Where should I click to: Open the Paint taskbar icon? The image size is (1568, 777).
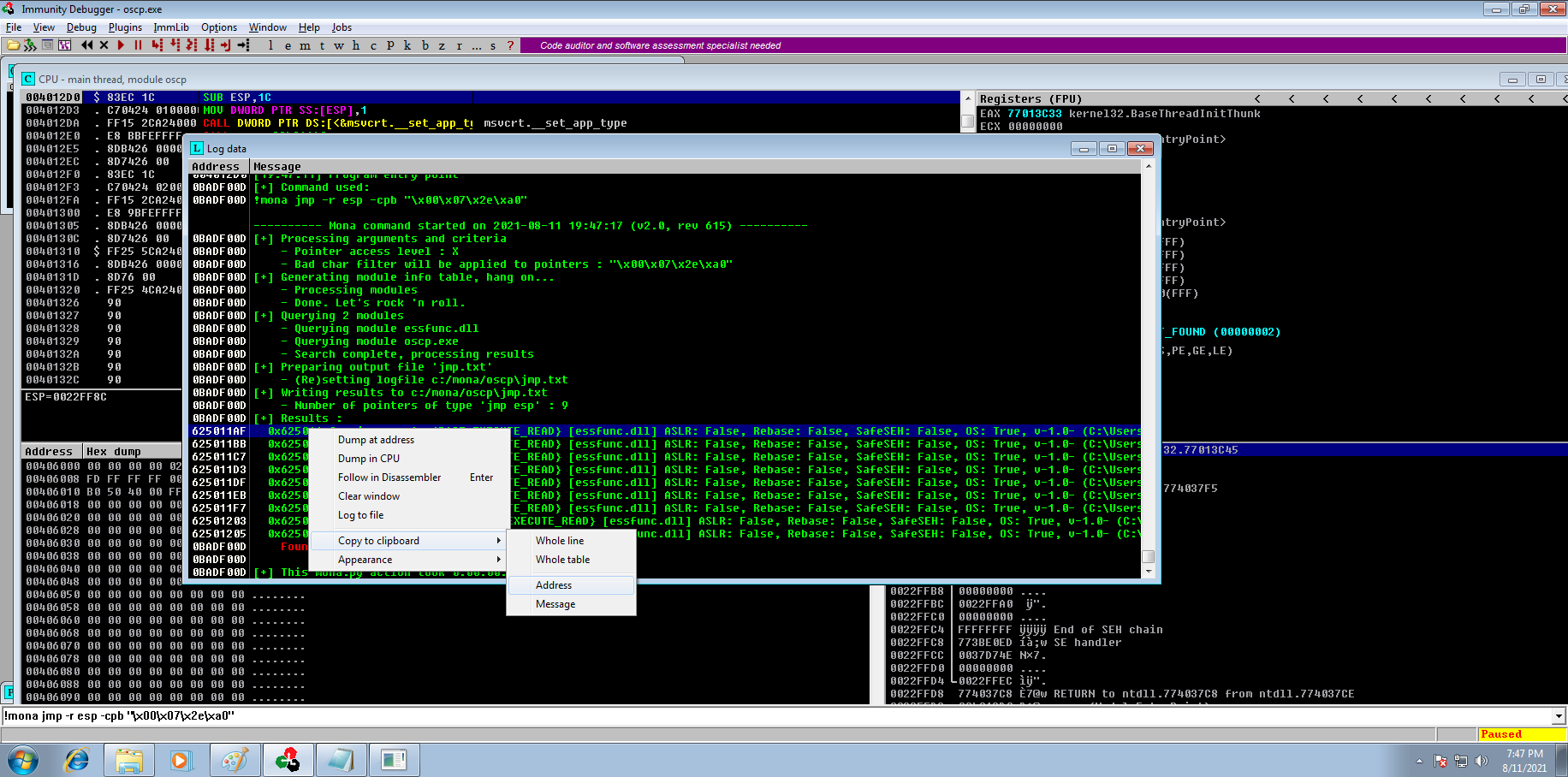[235, 760]
